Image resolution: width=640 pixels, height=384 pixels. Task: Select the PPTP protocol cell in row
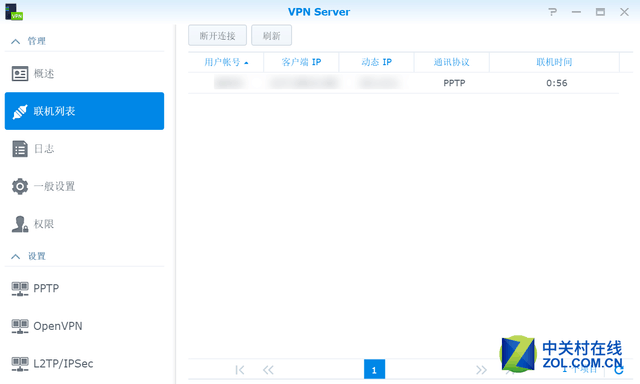pos(454,83)
